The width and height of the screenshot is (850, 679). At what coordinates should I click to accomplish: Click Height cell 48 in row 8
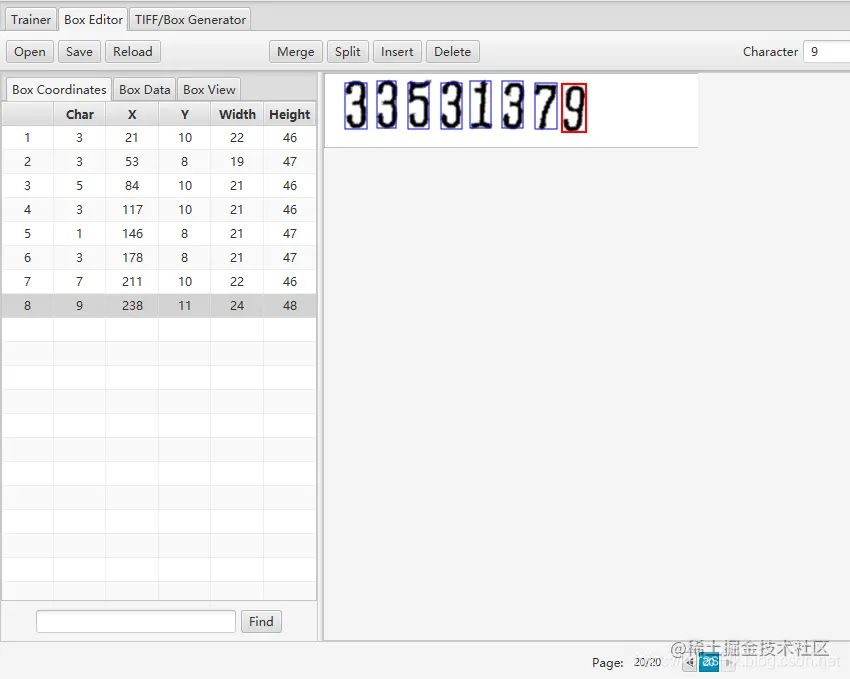[x=290, y=306]
